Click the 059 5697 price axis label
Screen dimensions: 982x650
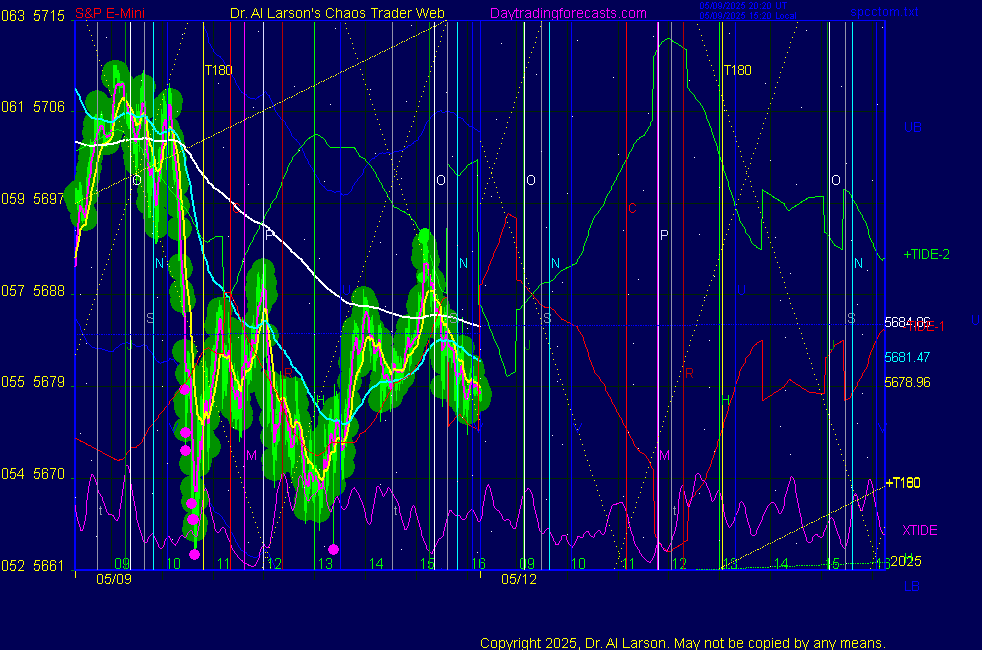click(33, 199)
